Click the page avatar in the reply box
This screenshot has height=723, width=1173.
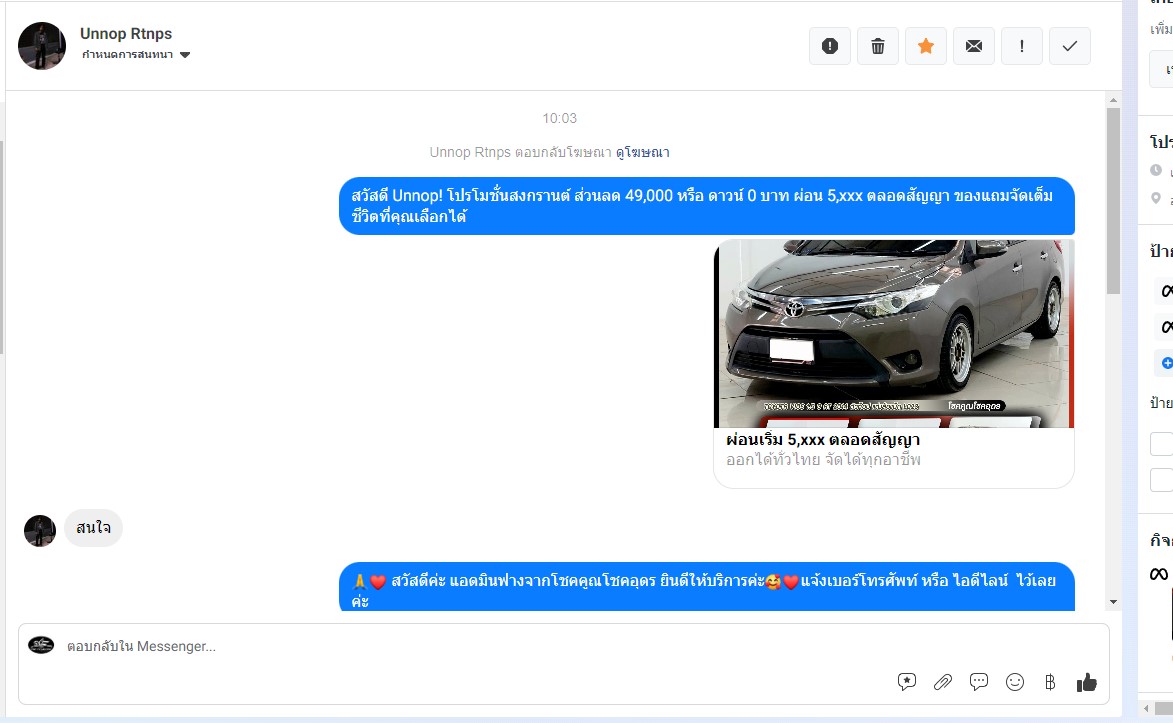[41, 645]
